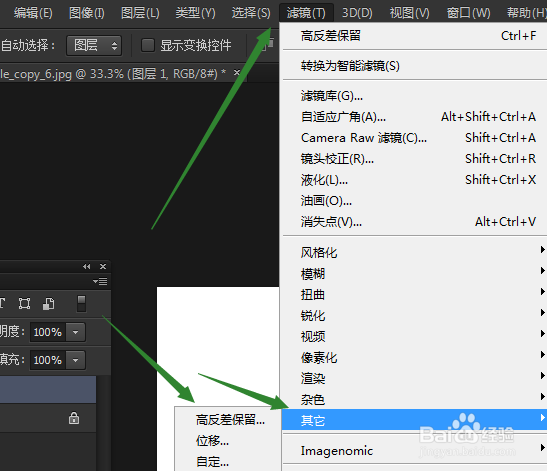Toggle the layer filtering on/off switch

click(81, 304)
